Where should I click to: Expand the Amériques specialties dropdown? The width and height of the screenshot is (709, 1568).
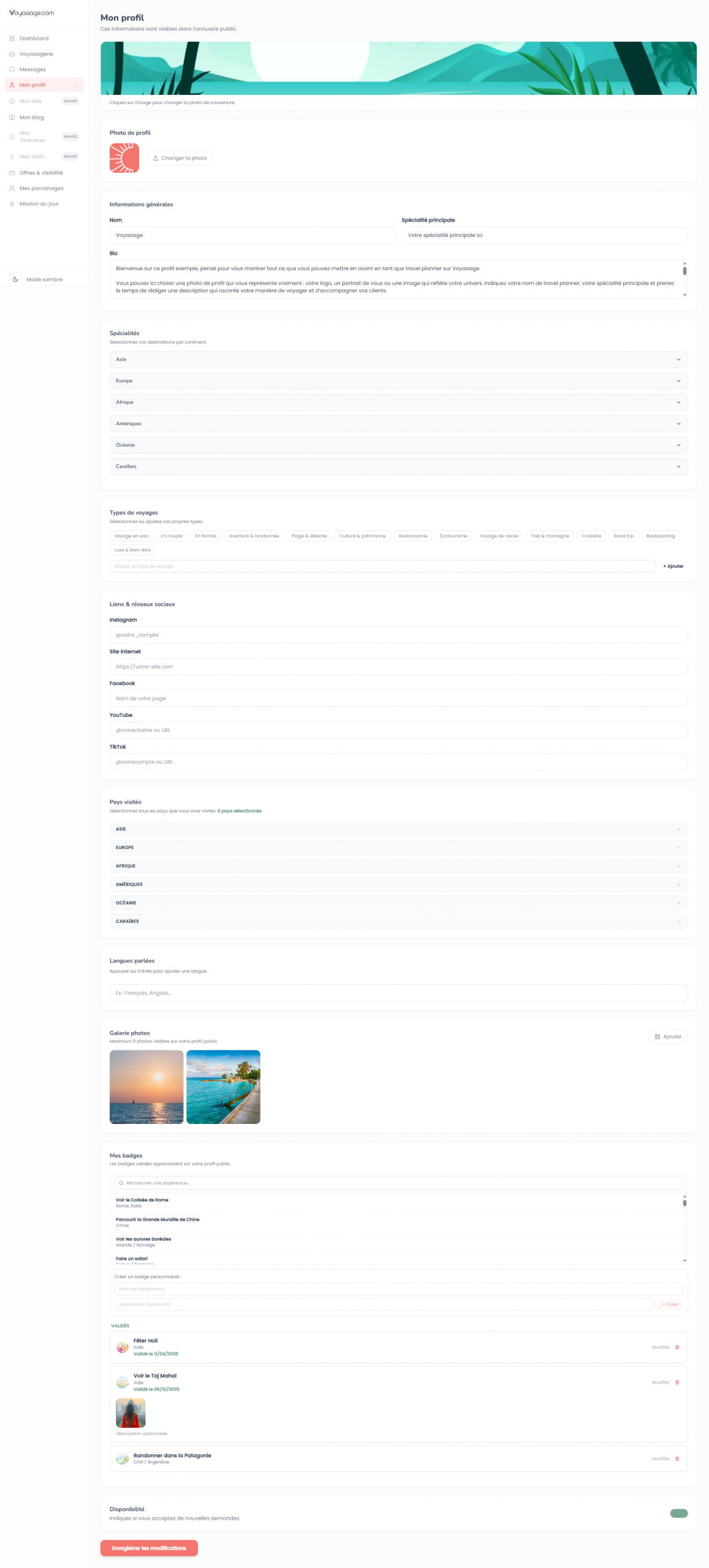tap(398, 424)
